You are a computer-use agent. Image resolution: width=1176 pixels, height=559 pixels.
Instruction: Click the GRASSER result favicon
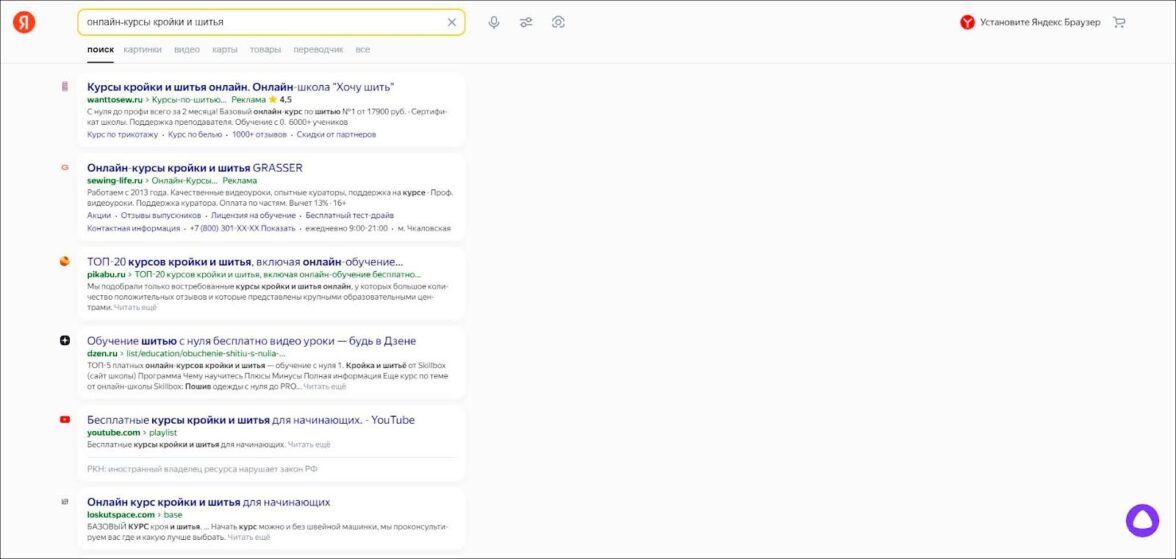coord(64,167)
